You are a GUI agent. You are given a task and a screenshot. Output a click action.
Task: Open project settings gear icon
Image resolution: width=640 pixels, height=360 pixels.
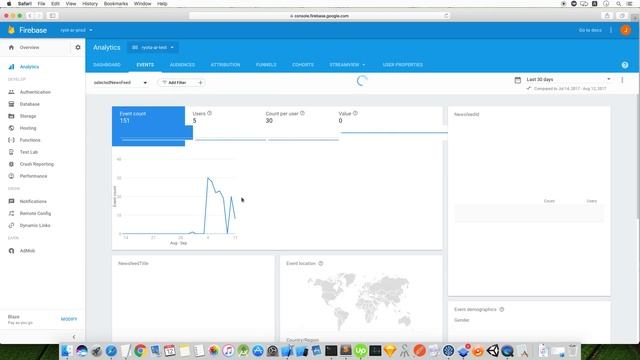click(78, 47)
